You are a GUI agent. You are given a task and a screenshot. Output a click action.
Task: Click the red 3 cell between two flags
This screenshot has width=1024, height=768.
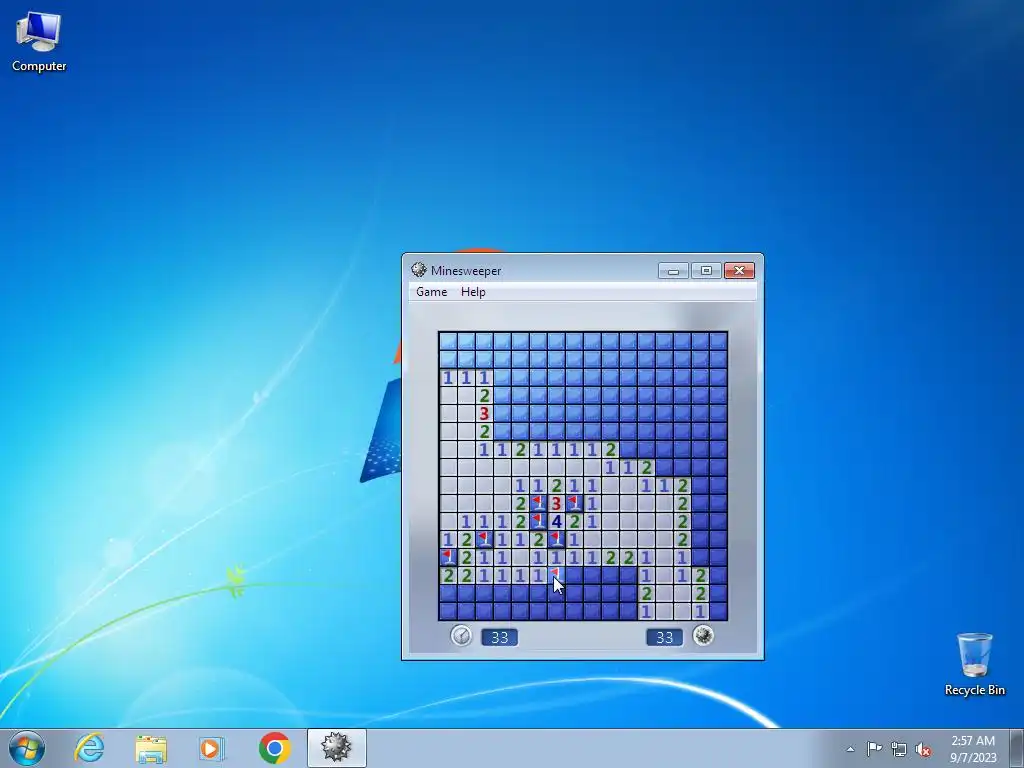pyautogui.click(x=556, y=504)
